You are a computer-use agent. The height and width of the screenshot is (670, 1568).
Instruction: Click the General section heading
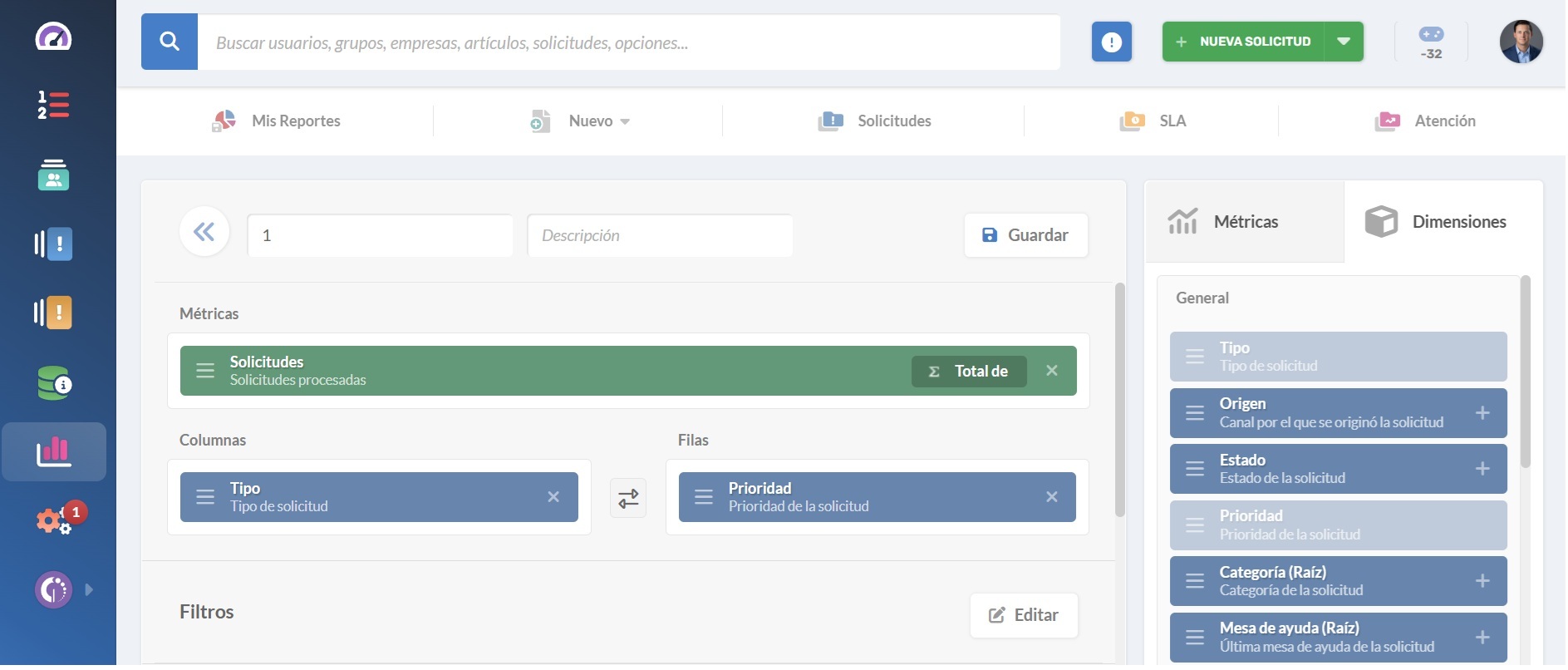pos(1202,298)
